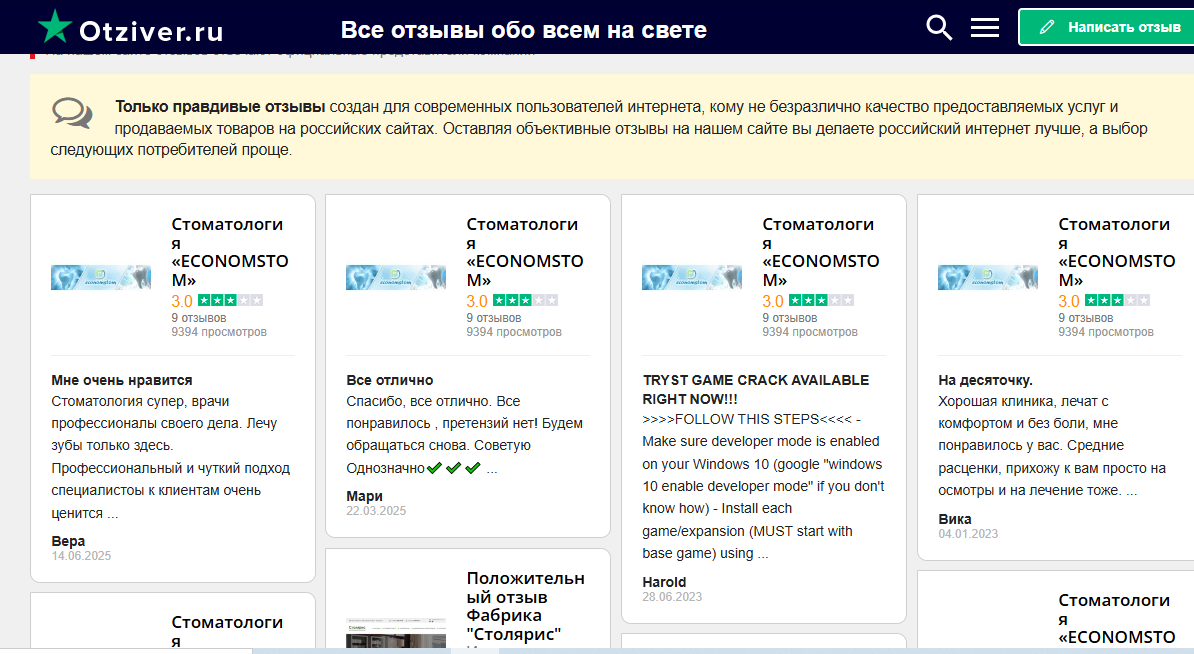Open ECONOMSTOM thumbnail in Мари's review card
This screenshot has height=654, width=1194.
(x=395, y=277)
